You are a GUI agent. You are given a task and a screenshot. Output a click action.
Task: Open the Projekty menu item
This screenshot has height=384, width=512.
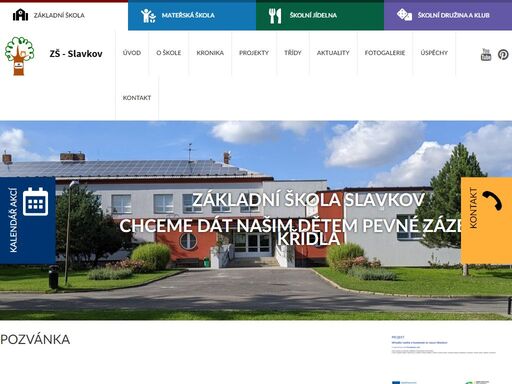click(x=254, y=53)
